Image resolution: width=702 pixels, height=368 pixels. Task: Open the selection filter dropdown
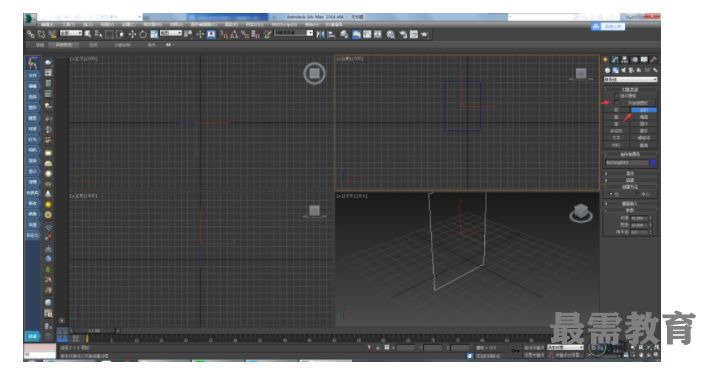click(x=71, y=33)
